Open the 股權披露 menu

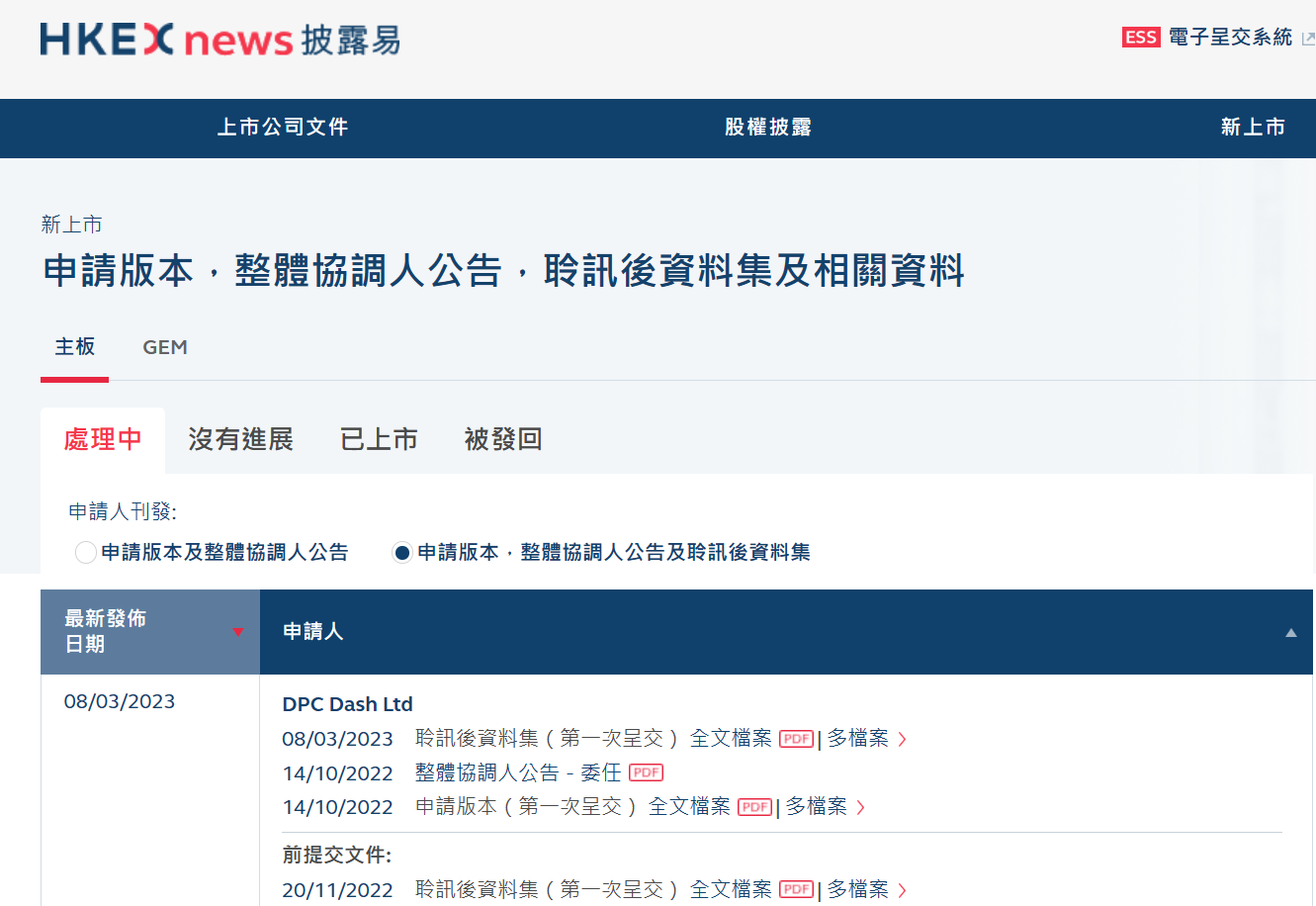(x=768, y=128)
